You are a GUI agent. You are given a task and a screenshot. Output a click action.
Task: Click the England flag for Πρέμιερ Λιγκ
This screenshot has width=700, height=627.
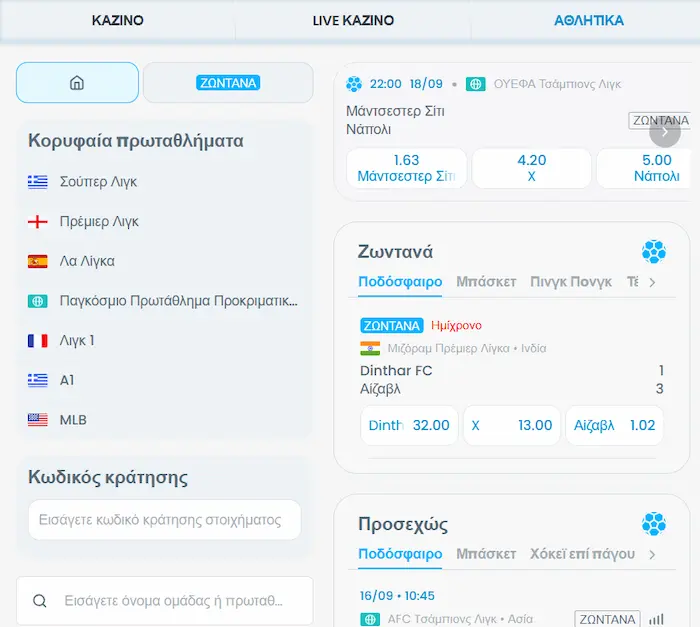(38, 222)
